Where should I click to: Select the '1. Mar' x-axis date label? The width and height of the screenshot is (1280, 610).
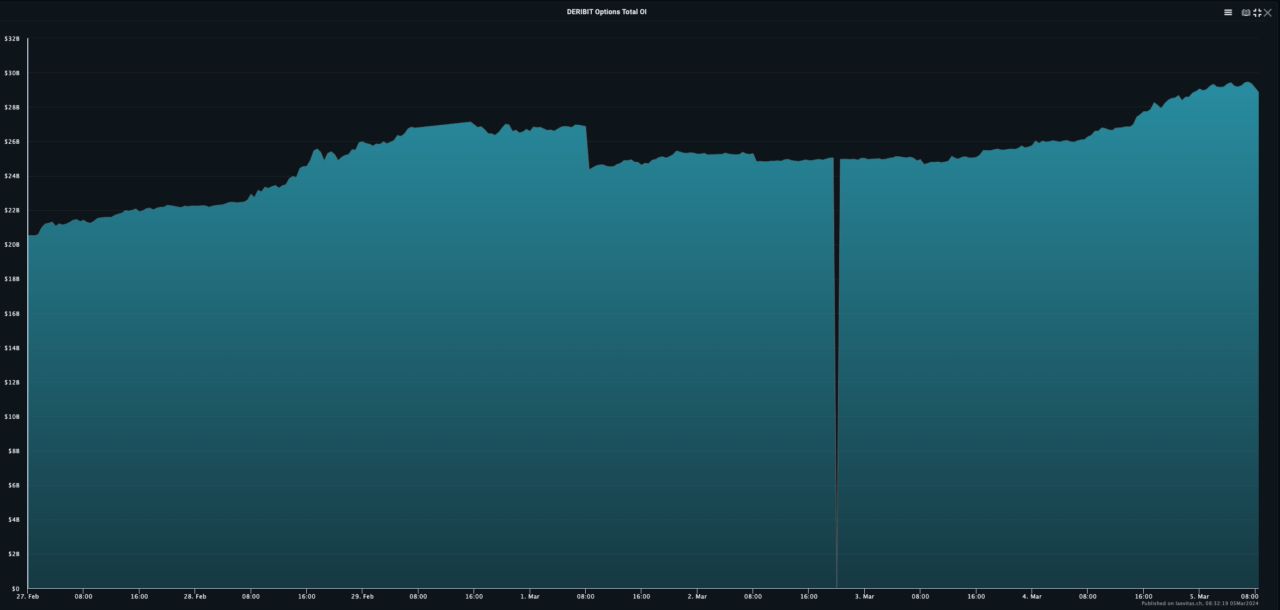click(x=530, y=596)
